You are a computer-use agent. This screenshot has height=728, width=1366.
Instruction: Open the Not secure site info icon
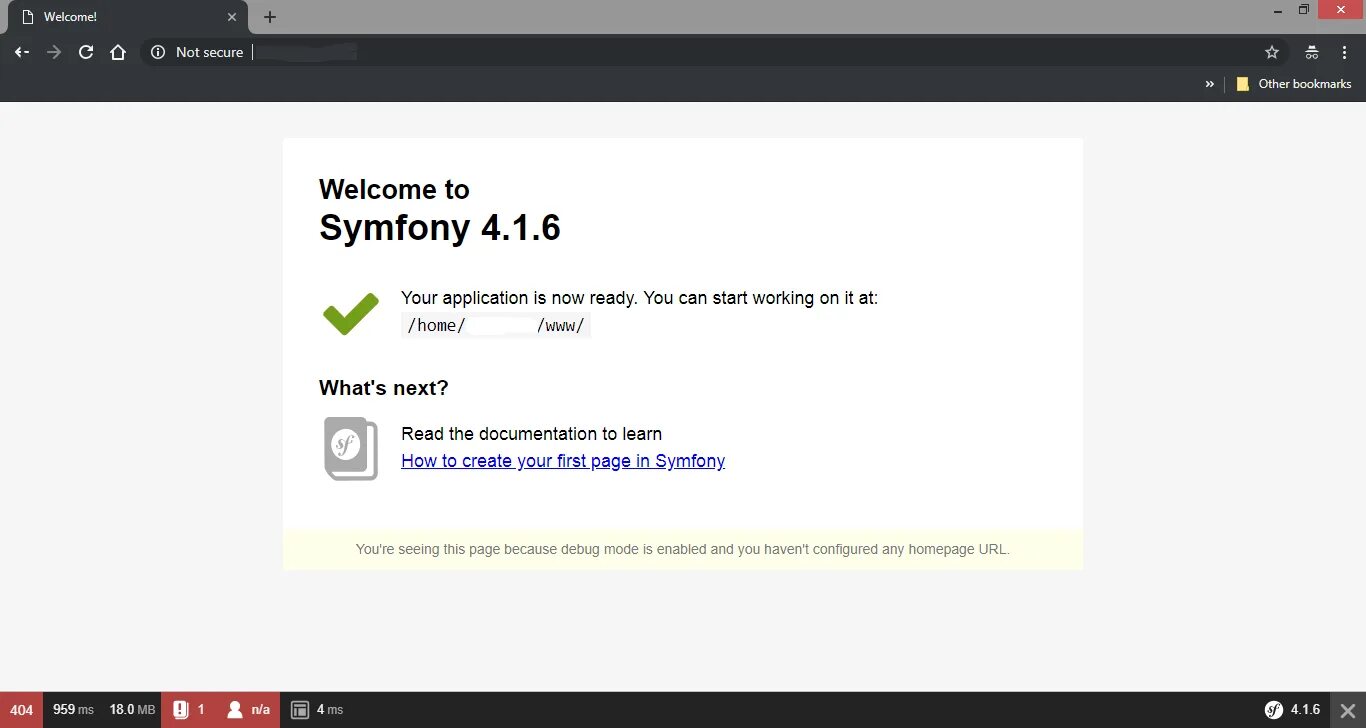(x=158, y=52)
